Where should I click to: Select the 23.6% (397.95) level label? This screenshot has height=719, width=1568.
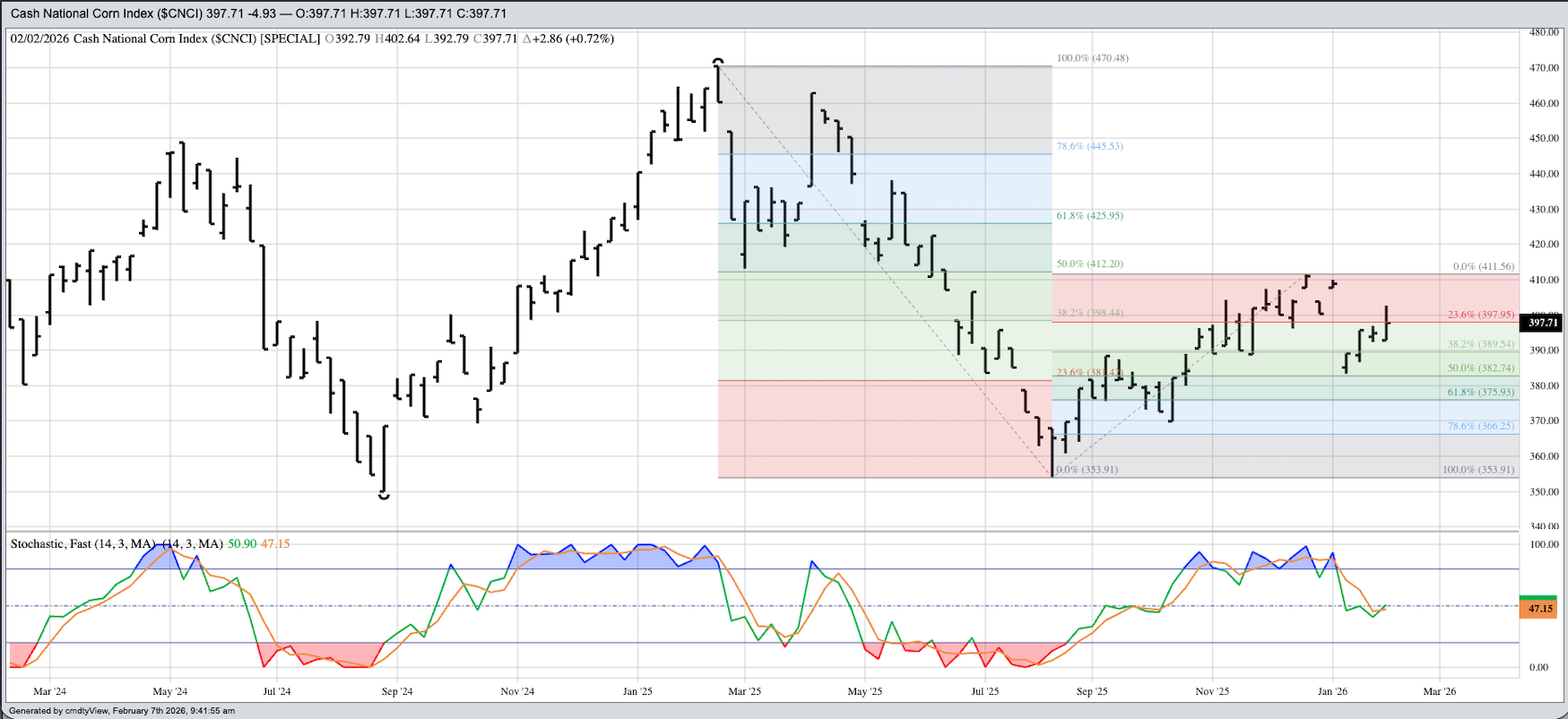coord(1481,315)
